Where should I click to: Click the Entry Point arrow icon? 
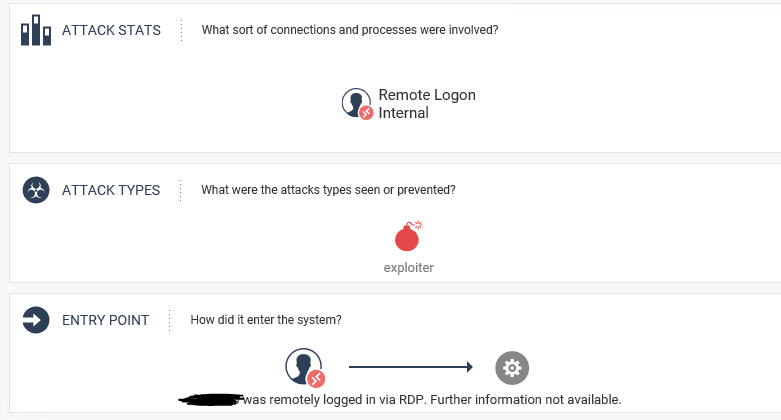tap(36, 320)
